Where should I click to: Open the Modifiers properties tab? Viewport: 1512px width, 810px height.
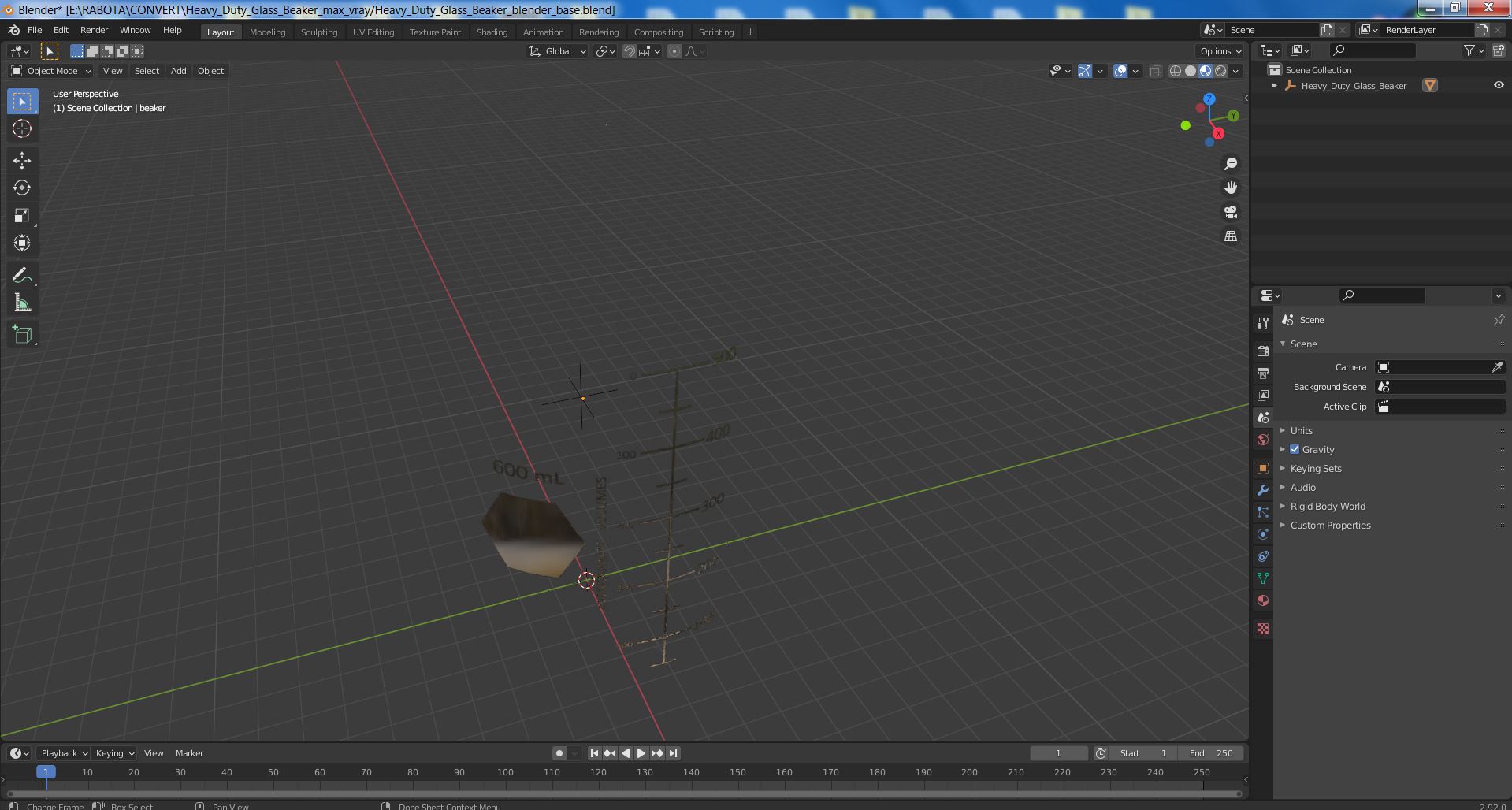[1263, 490]
